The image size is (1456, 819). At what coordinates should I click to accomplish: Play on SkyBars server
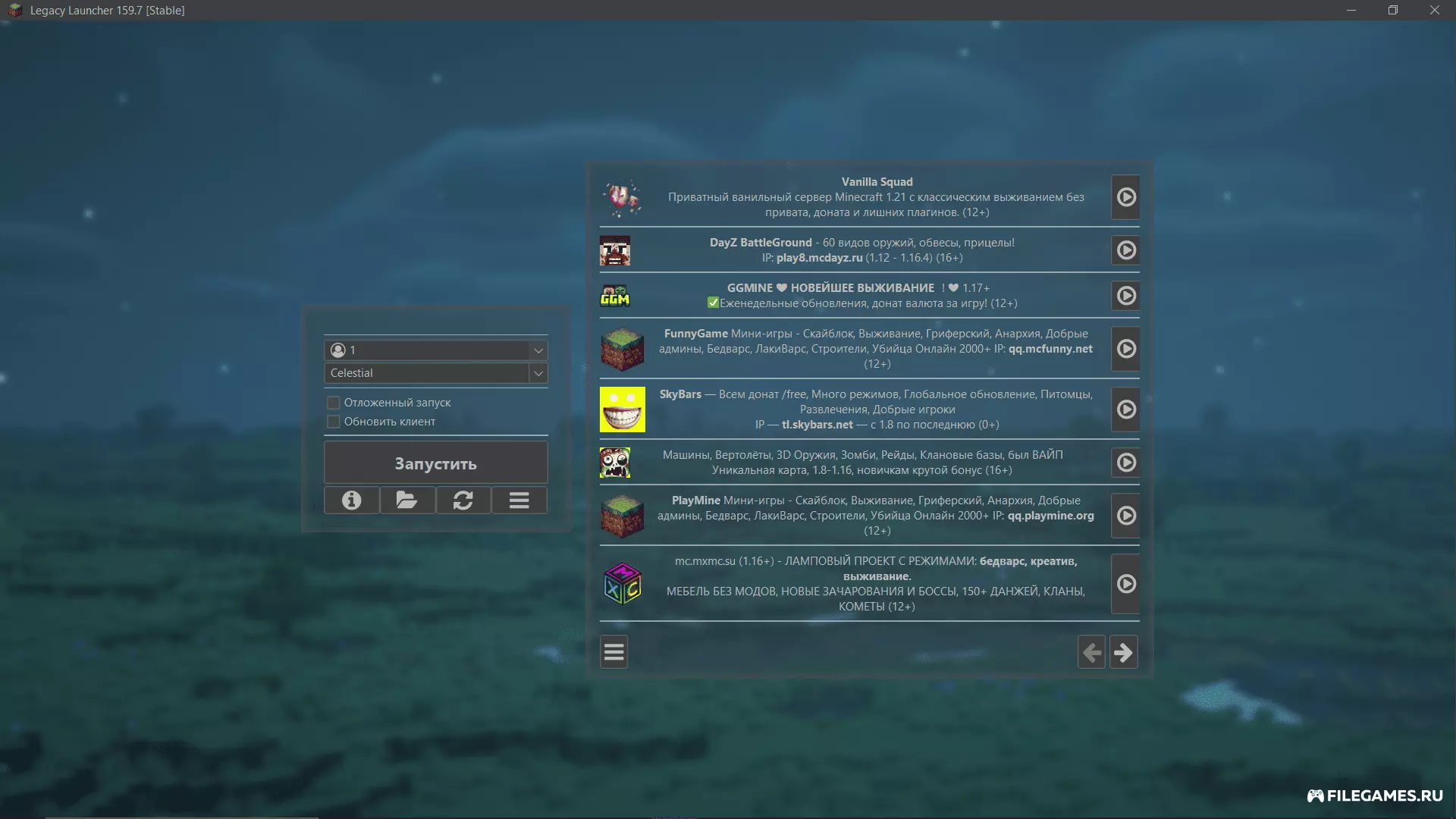pos(1126,409)
